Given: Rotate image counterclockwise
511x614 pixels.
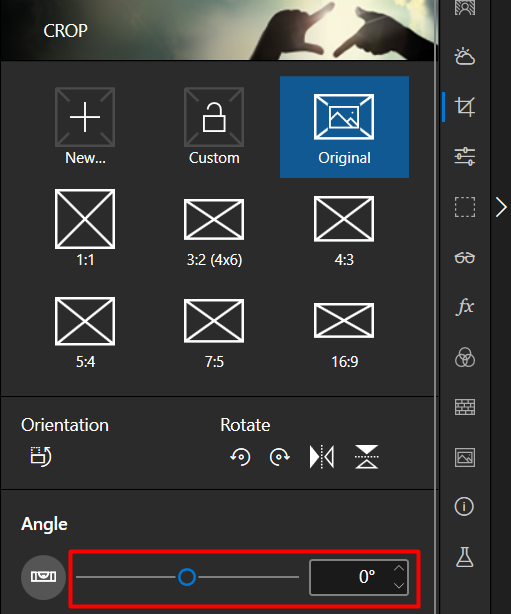Looking at the screenshot, I should [x=240, y=457].
